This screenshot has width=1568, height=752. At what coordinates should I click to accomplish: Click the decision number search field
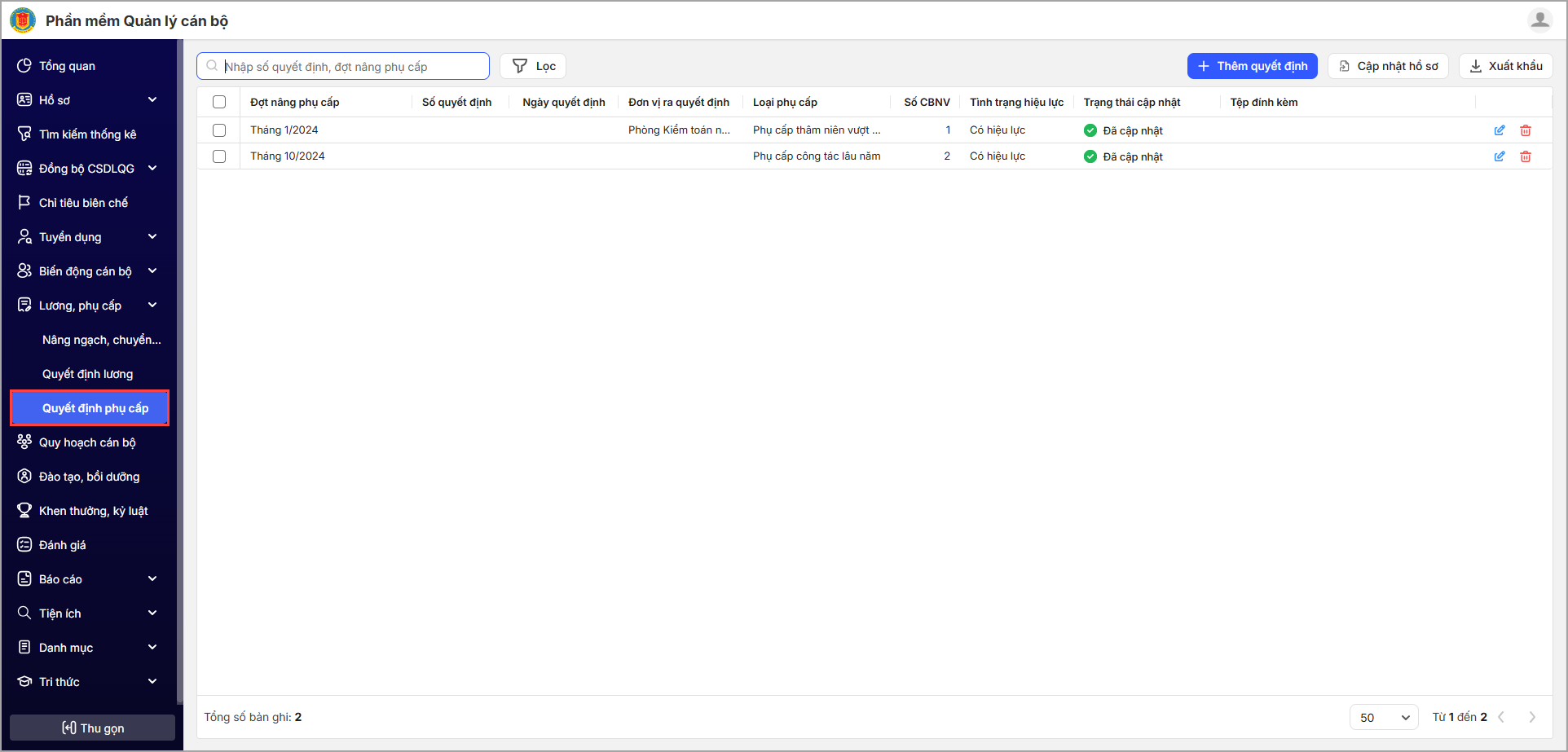pos(350,66)
